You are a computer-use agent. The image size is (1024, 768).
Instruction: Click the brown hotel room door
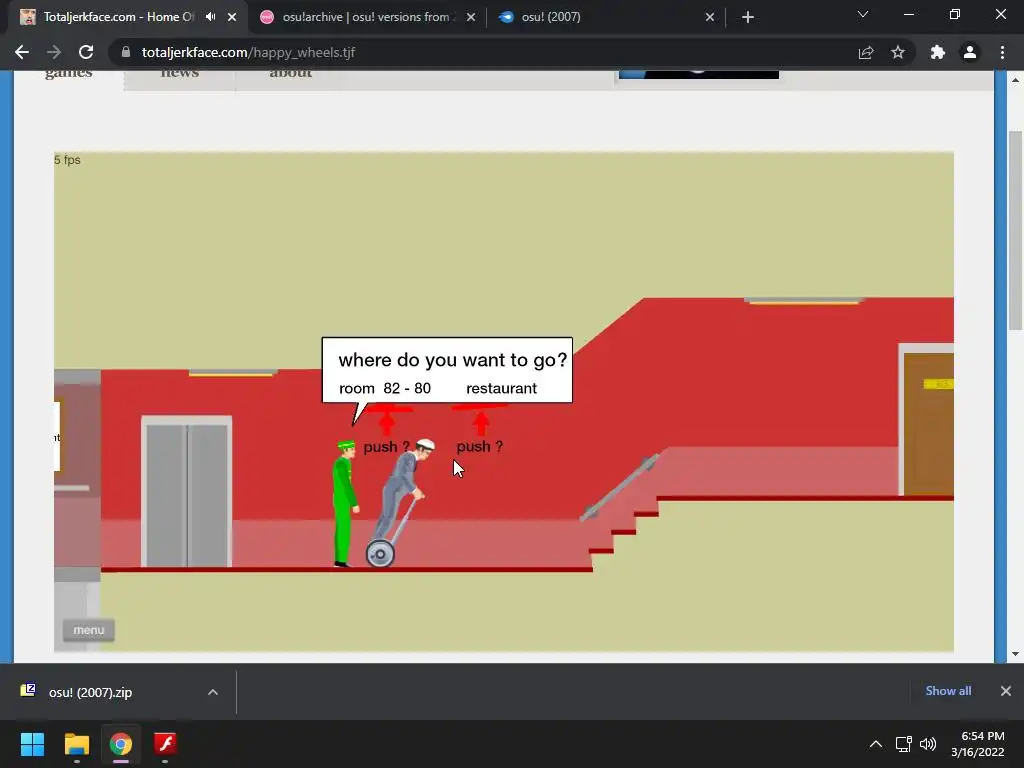click(x=928, y=423)
